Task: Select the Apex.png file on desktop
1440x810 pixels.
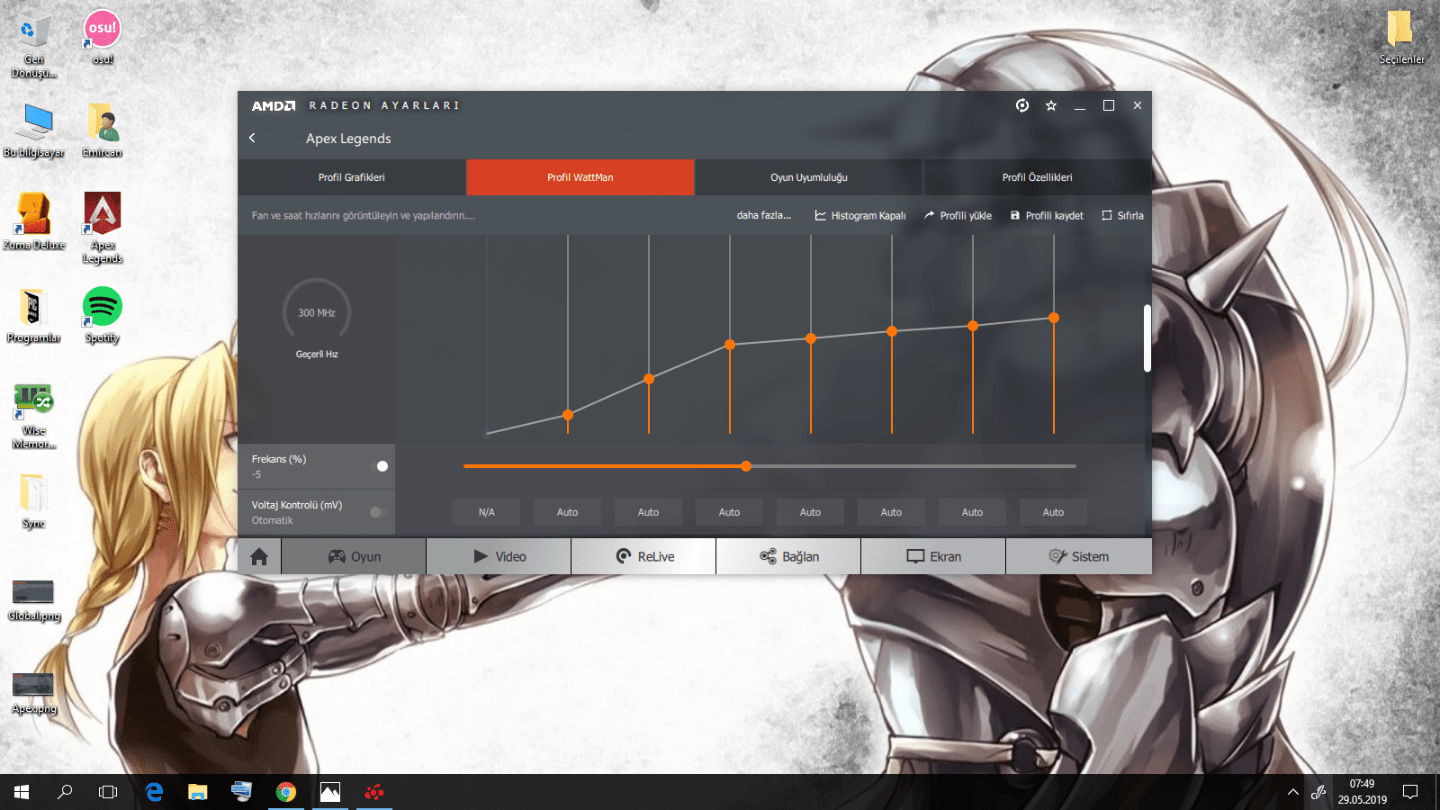Action: point(34,692)
